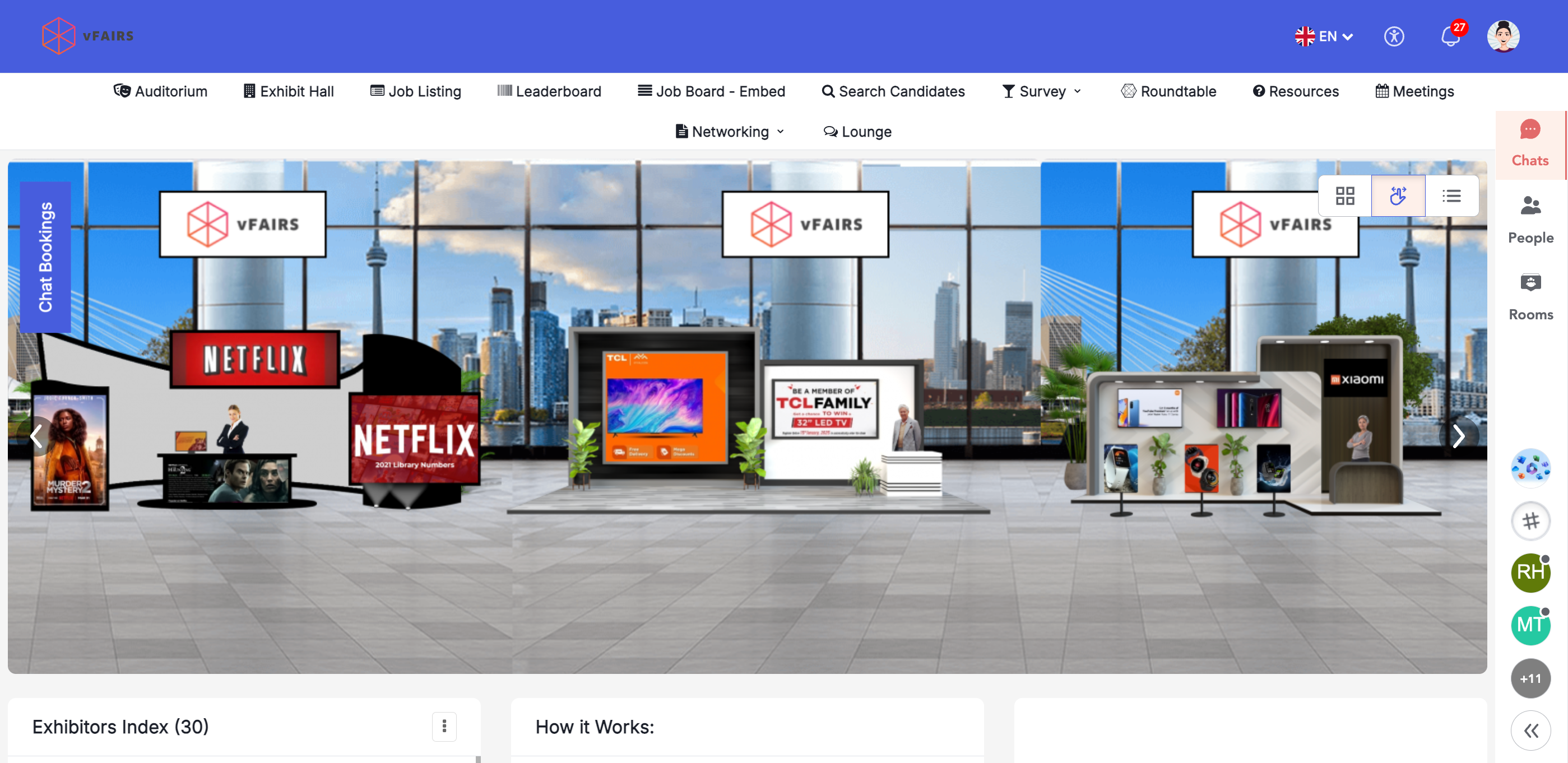Open the accessibility options icon
Viewport: 1568px width, 763px height.
tap(1394, 36)
